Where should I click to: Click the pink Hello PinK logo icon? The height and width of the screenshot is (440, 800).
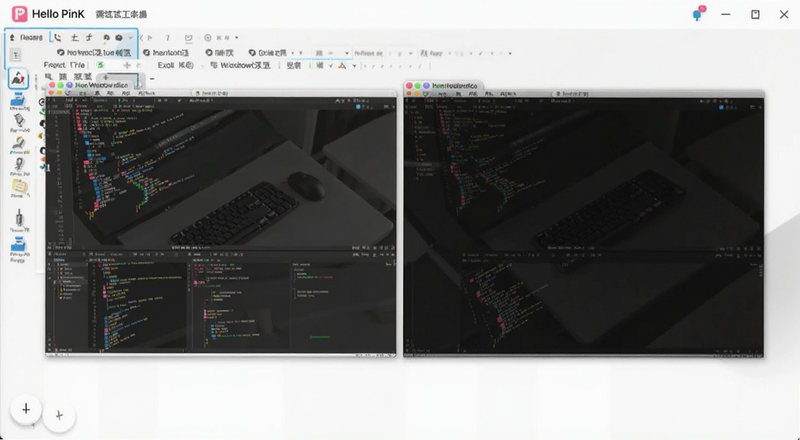19,14
